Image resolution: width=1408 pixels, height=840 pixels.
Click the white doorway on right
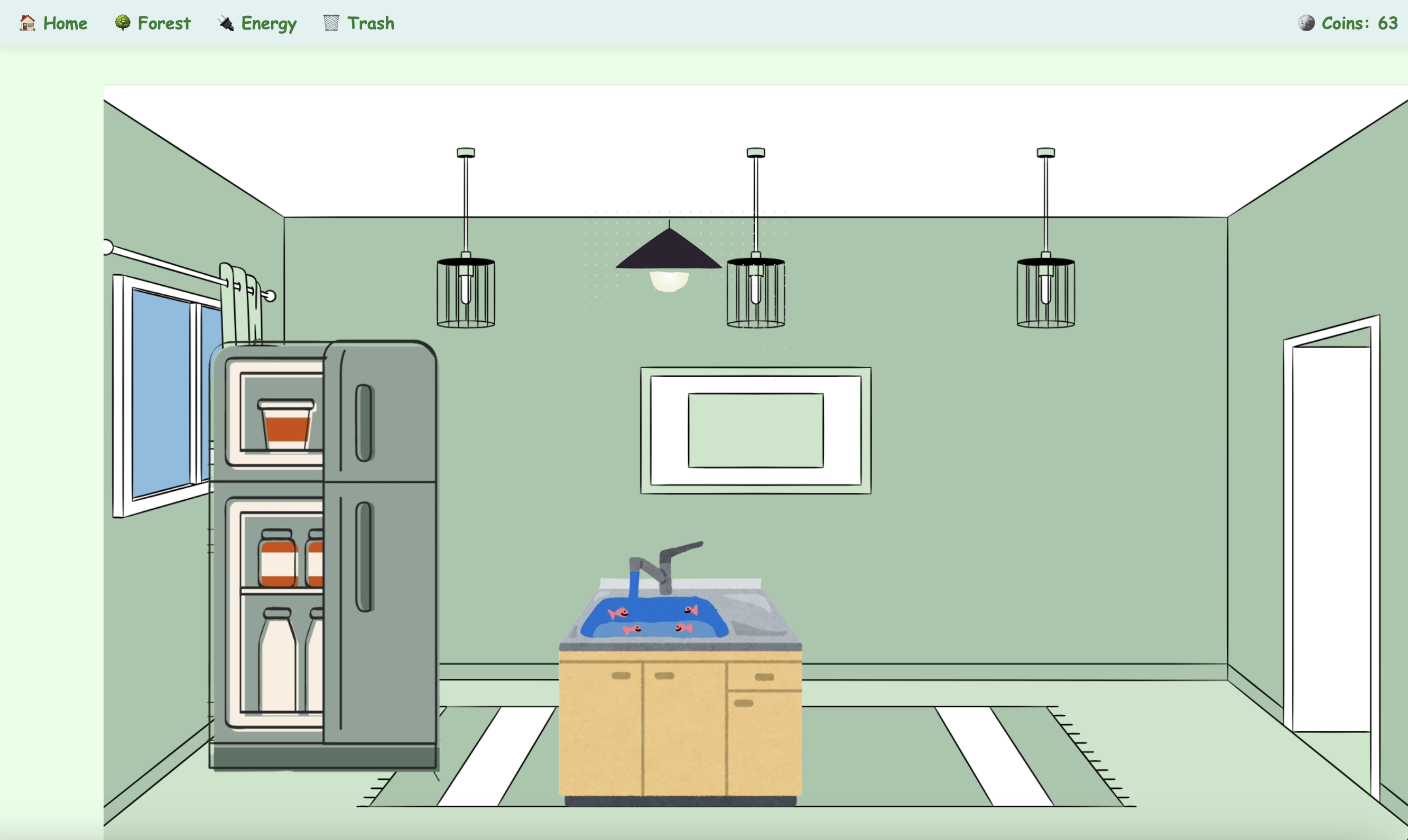pyautogui.click(x=1330, y=538)
